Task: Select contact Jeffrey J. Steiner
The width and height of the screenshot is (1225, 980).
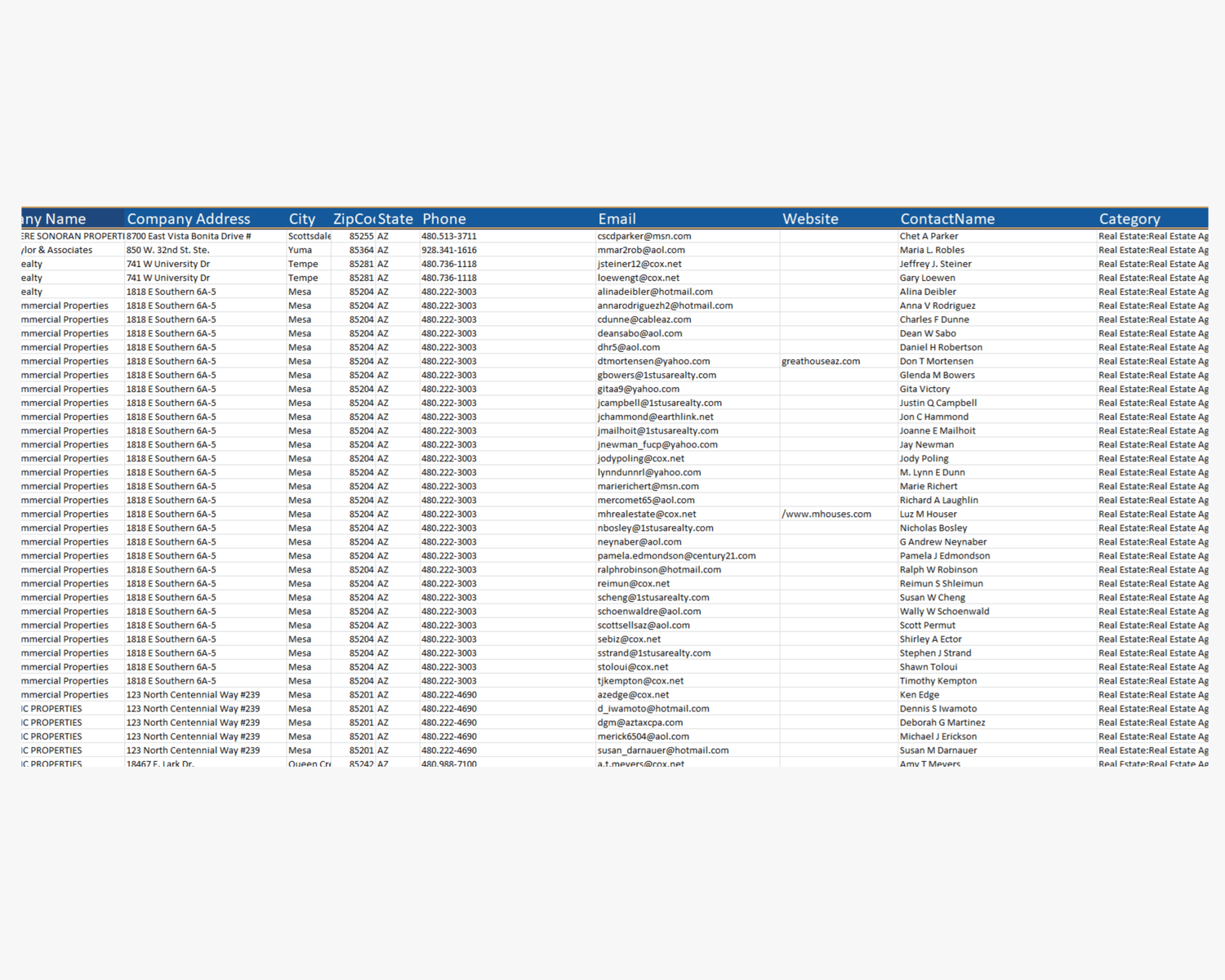Action: point(936,264)
